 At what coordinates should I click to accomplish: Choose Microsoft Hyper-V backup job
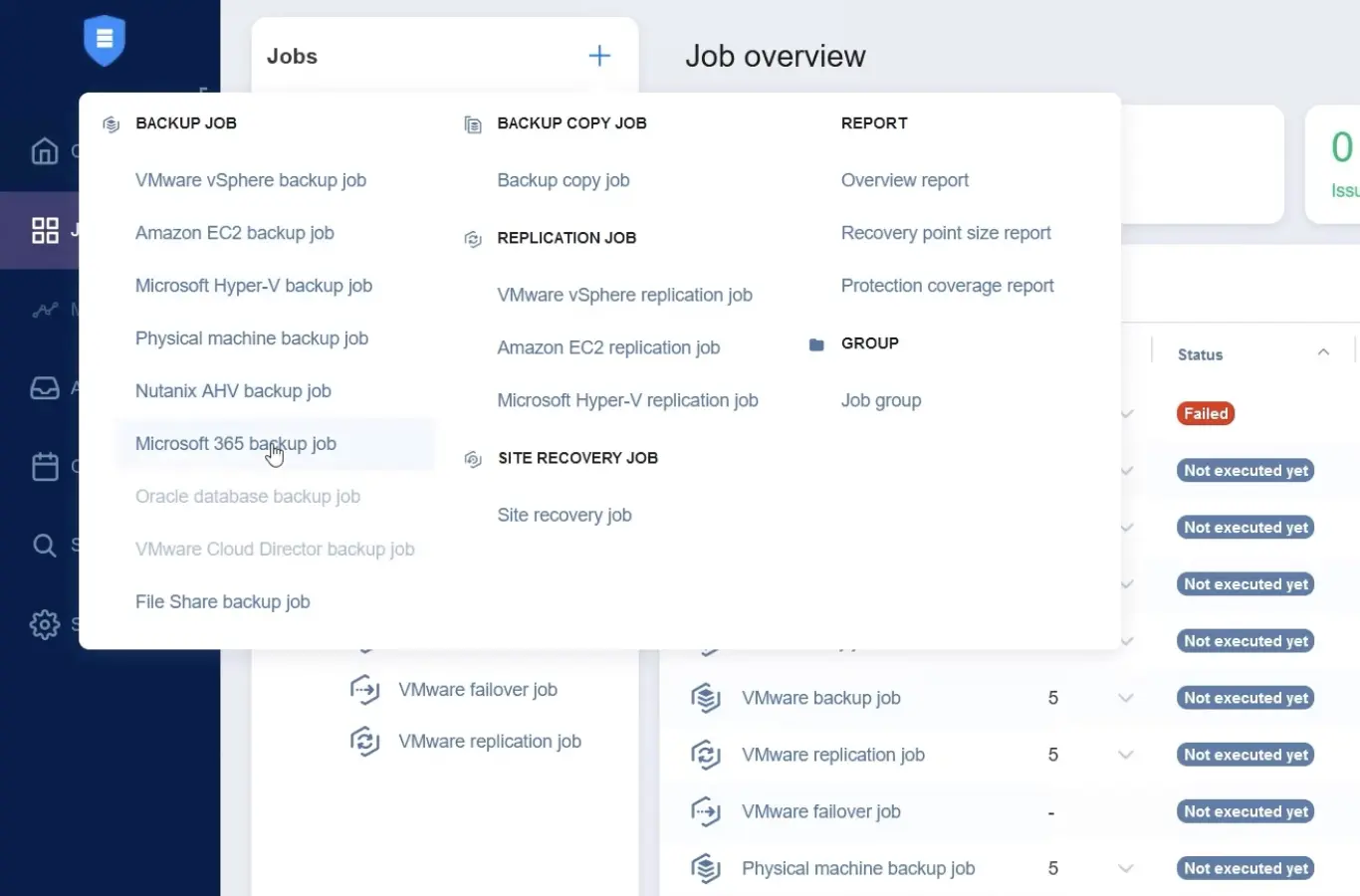click(x=254, y=286)
